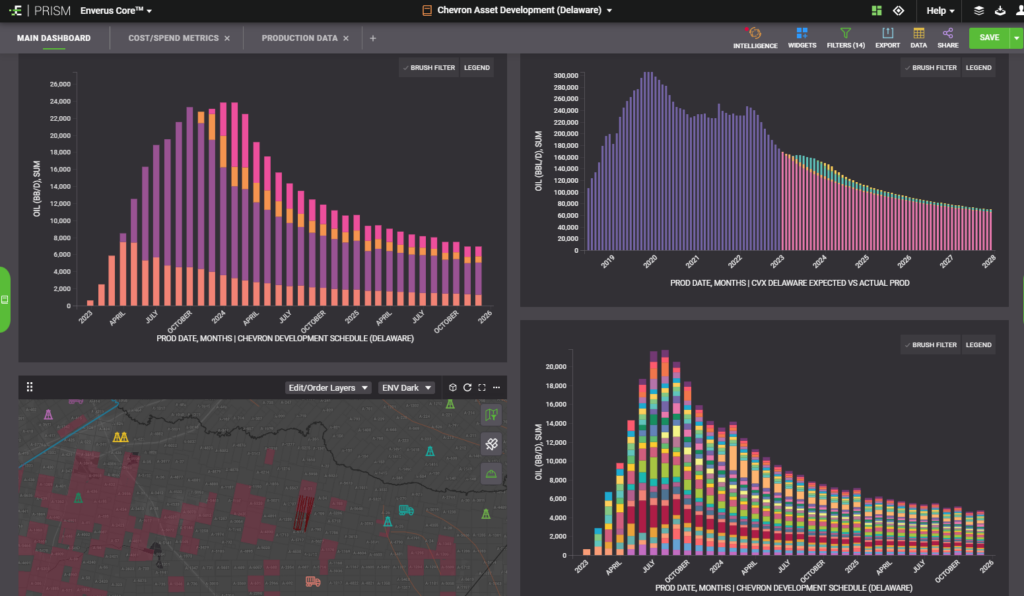
Task: Open the Intelligence panel icon
Action: click(x=755, y=33)
